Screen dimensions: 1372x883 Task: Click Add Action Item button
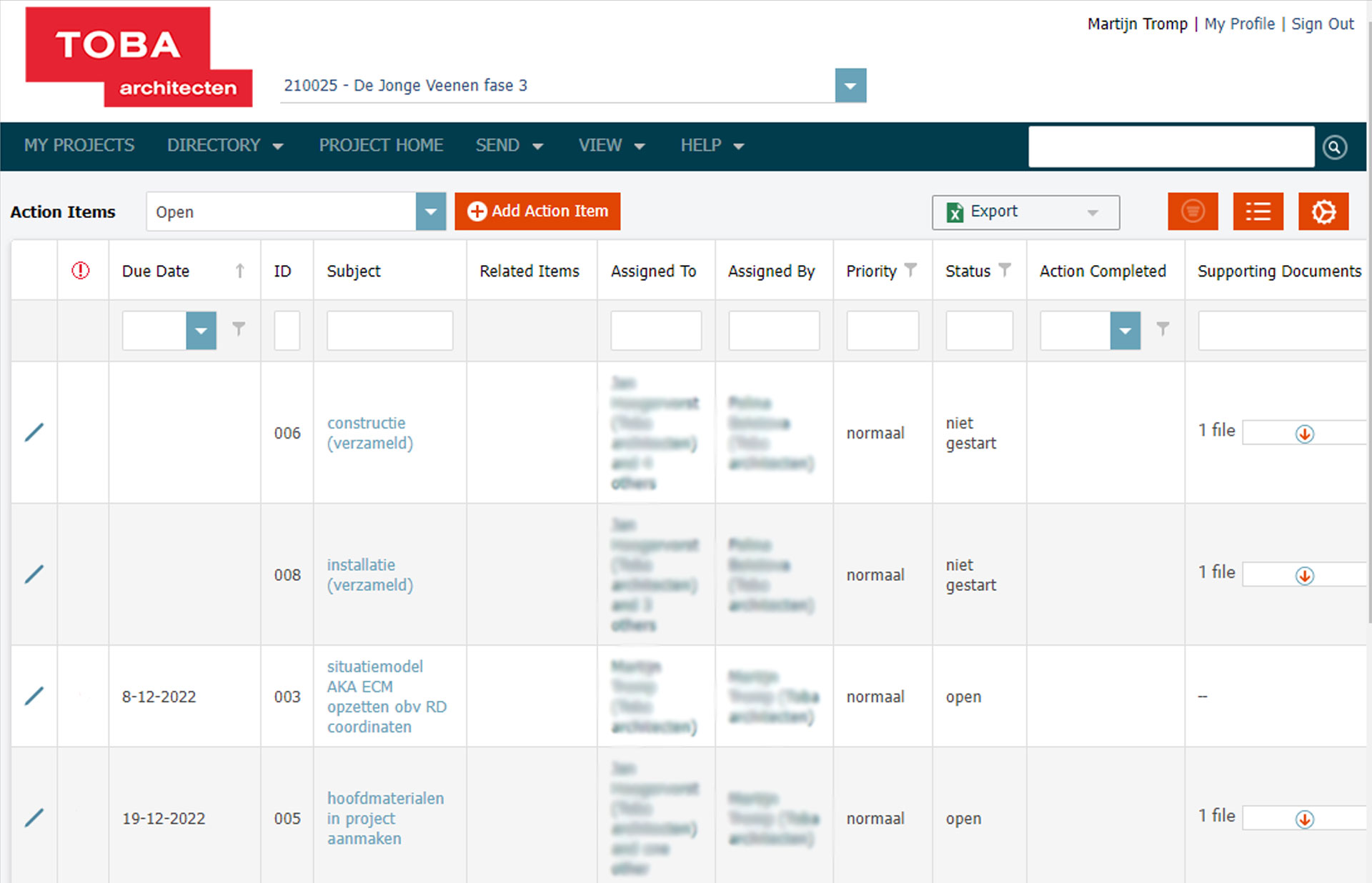(537, 211)
